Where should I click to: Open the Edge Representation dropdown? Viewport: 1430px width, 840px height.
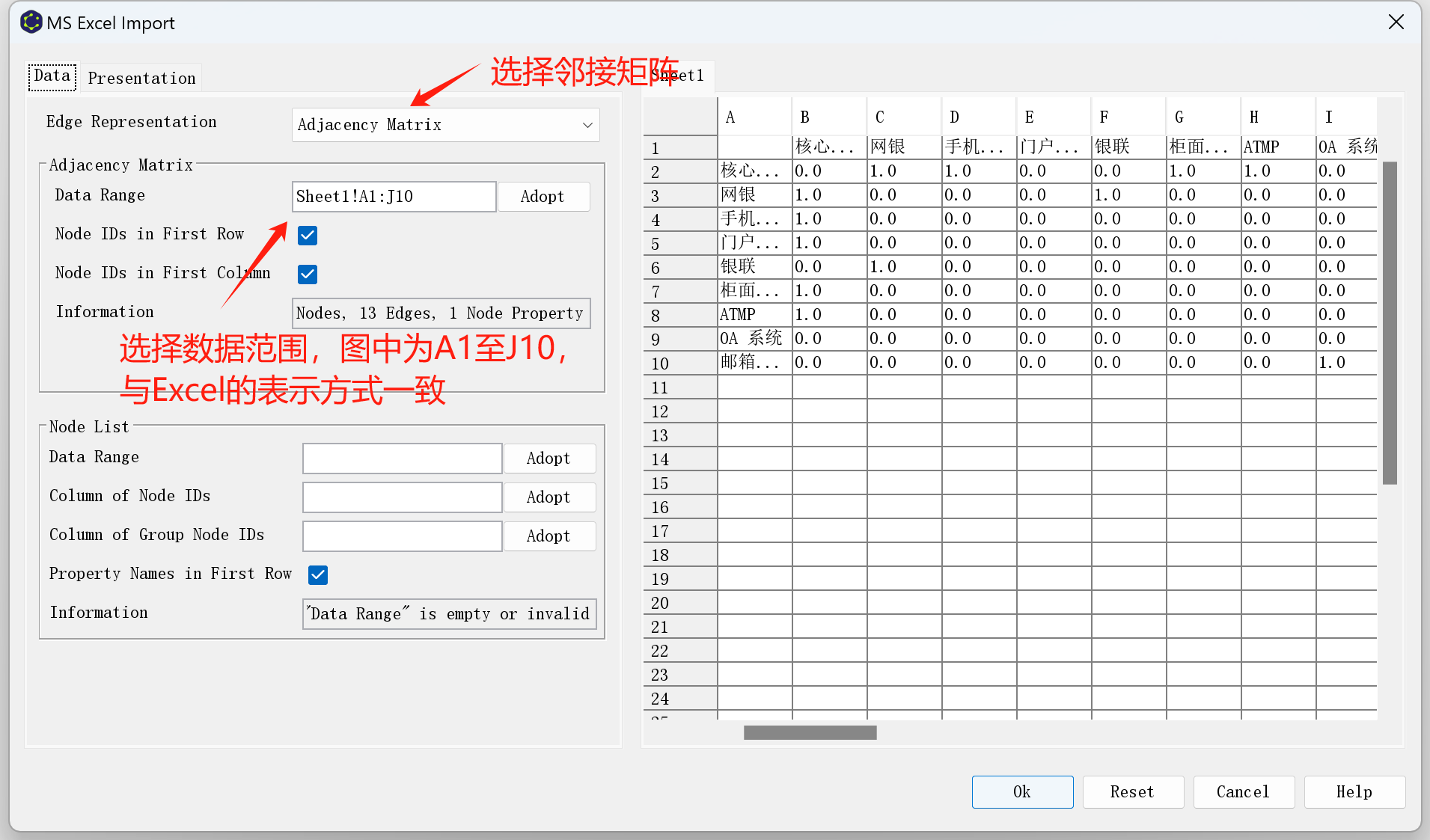point(445,125)
